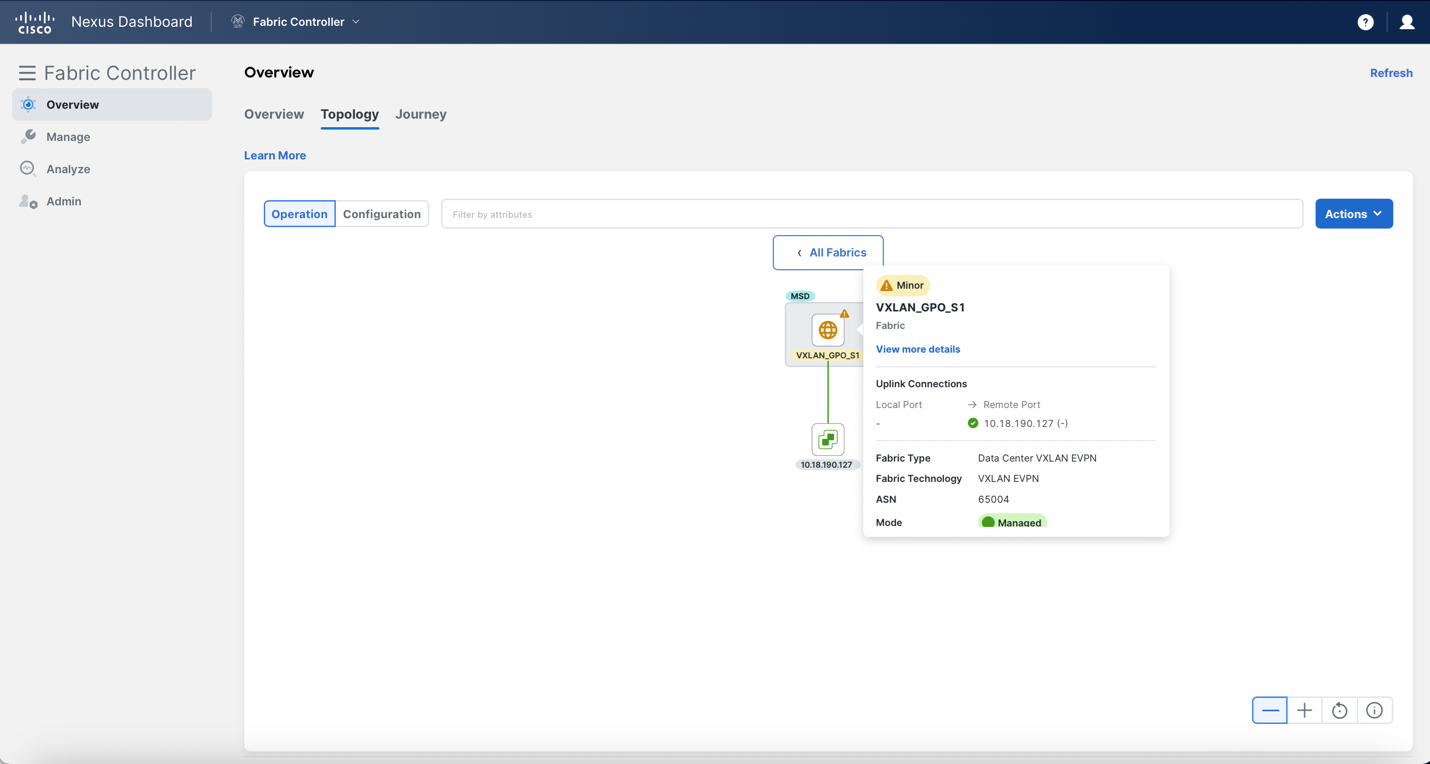Select the Topology tab
Image resolution: width=1430 pixels, height=764 pixels.
[349, 114]
